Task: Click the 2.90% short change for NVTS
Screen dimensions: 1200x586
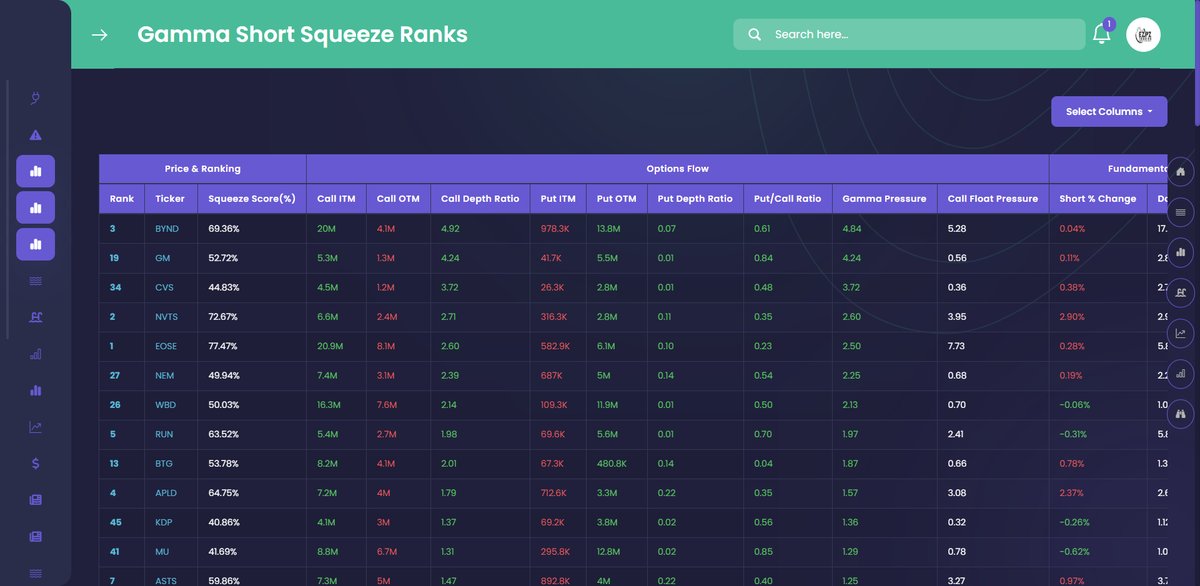Action: click(x=1073, y=317)
